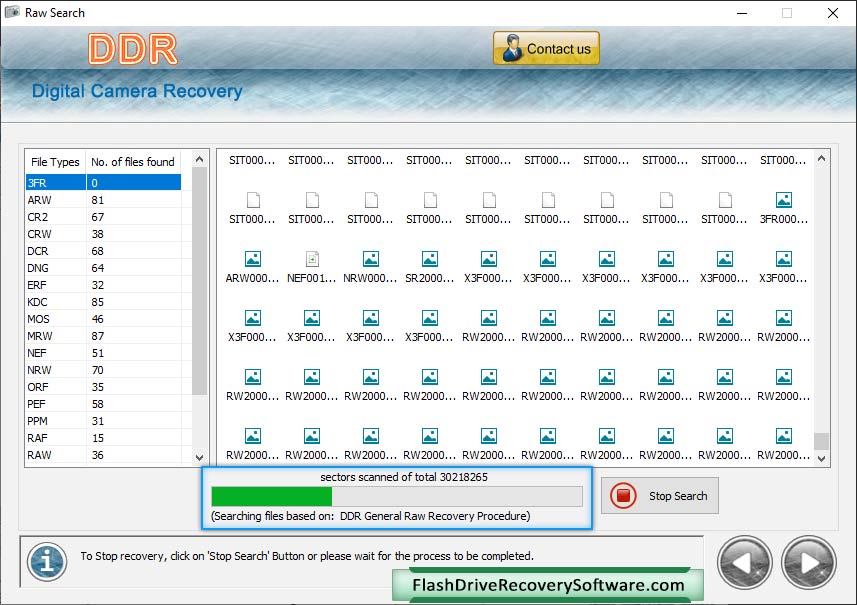Screen dimensions: 857x605
Task: Select the MRW file type row
Action: tap(103, 336)
